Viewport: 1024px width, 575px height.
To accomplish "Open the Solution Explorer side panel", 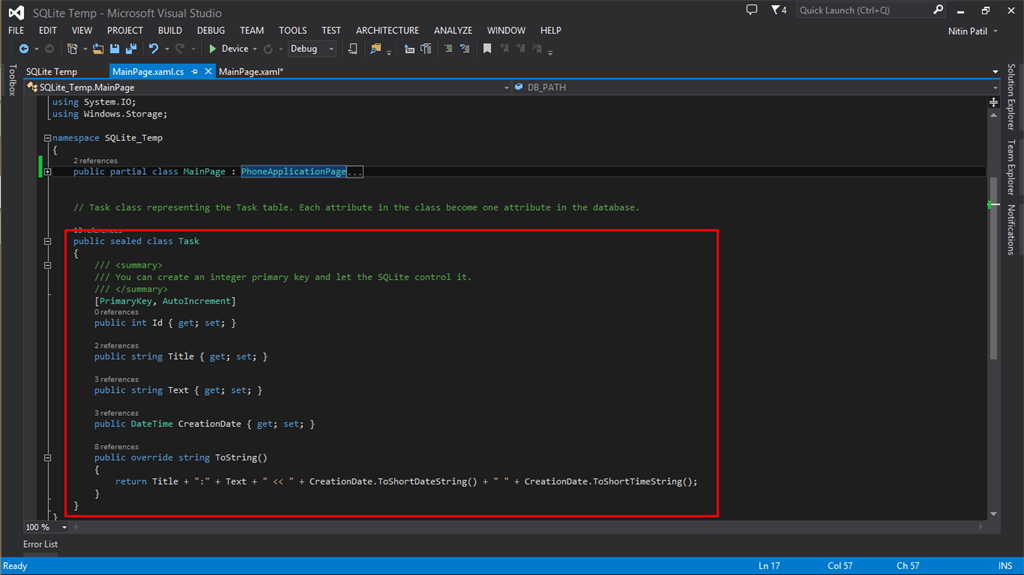I will (x=1010, y=98).
